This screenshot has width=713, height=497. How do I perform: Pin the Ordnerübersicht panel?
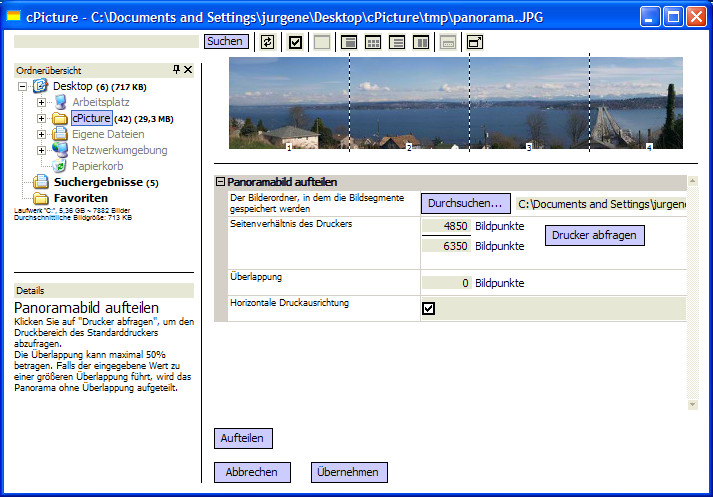[x=177, y=70]
